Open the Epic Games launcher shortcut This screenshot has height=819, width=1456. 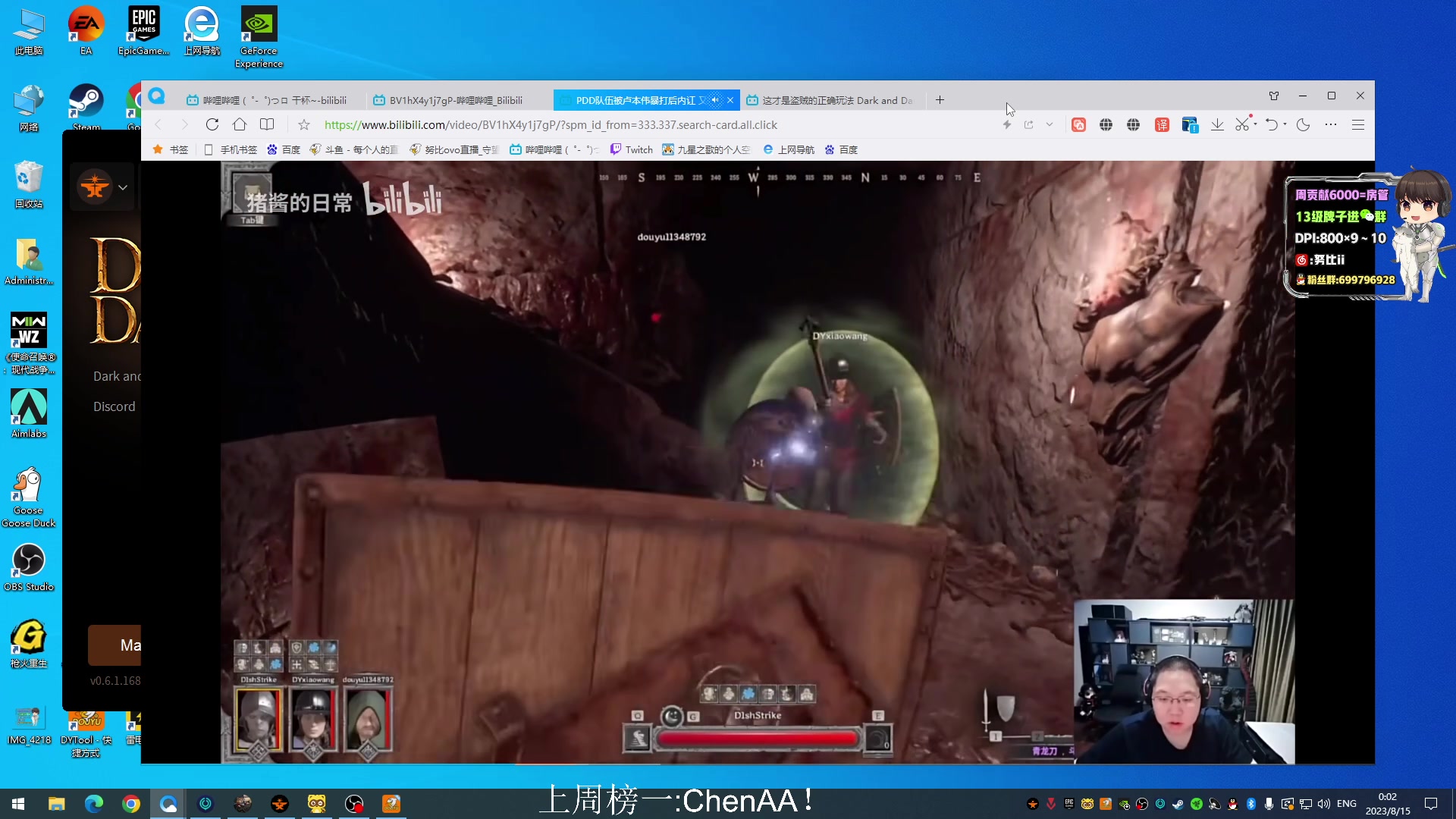pos(143,31)
